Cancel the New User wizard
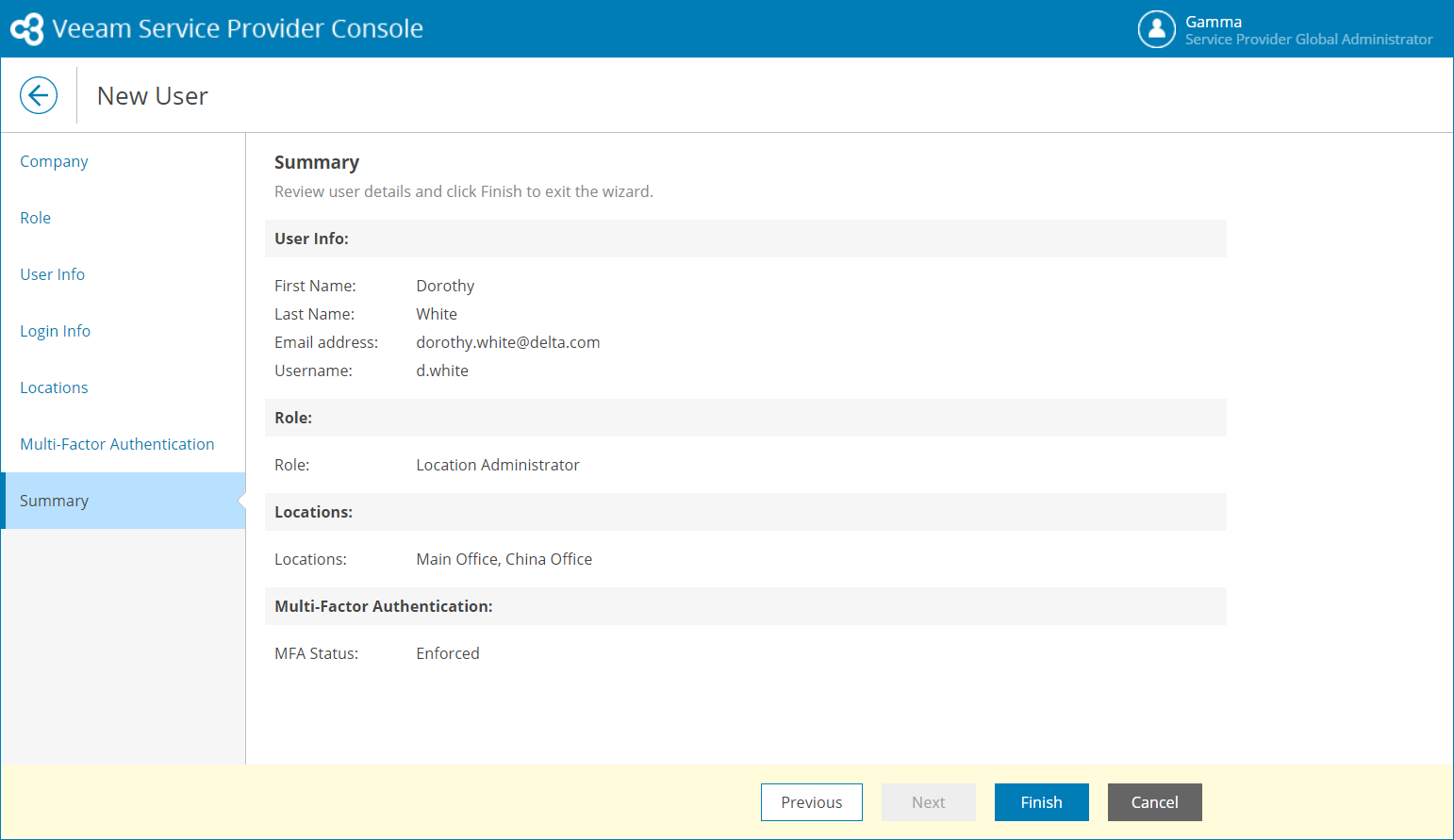 tap(1155, 802)
